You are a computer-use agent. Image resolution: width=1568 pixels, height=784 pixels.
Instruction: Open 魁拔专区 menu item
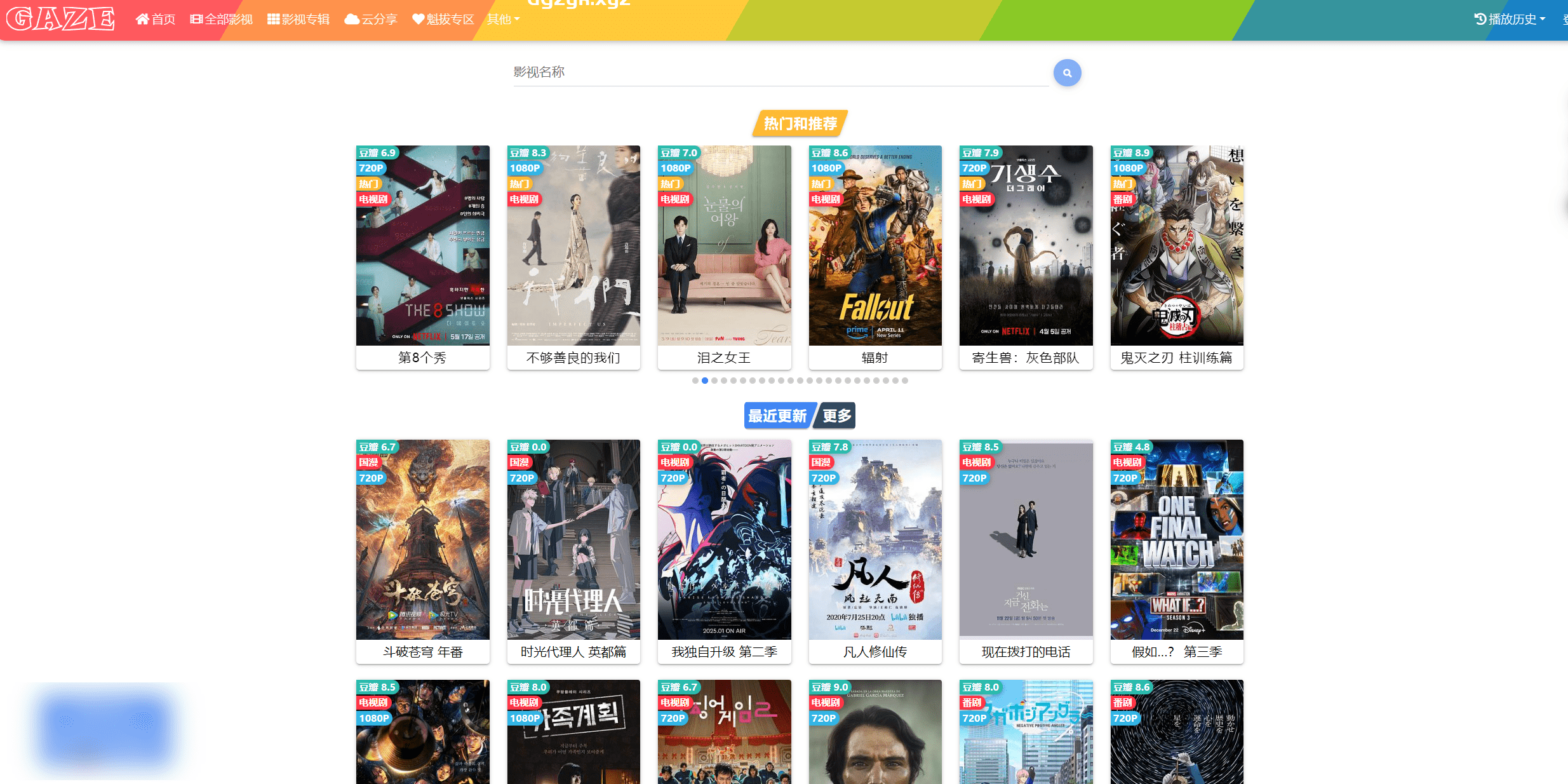point(443,19)
